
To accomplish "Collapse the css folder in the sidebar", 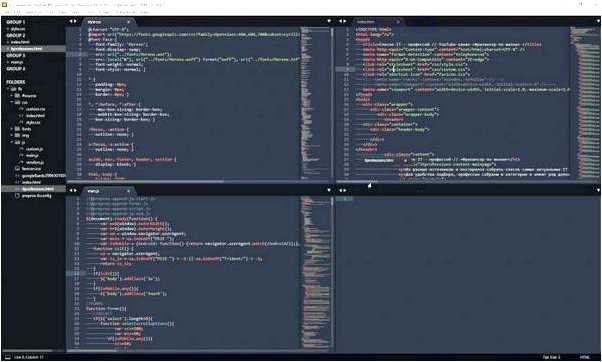I will pyautogui.click(x=12, y=102).
